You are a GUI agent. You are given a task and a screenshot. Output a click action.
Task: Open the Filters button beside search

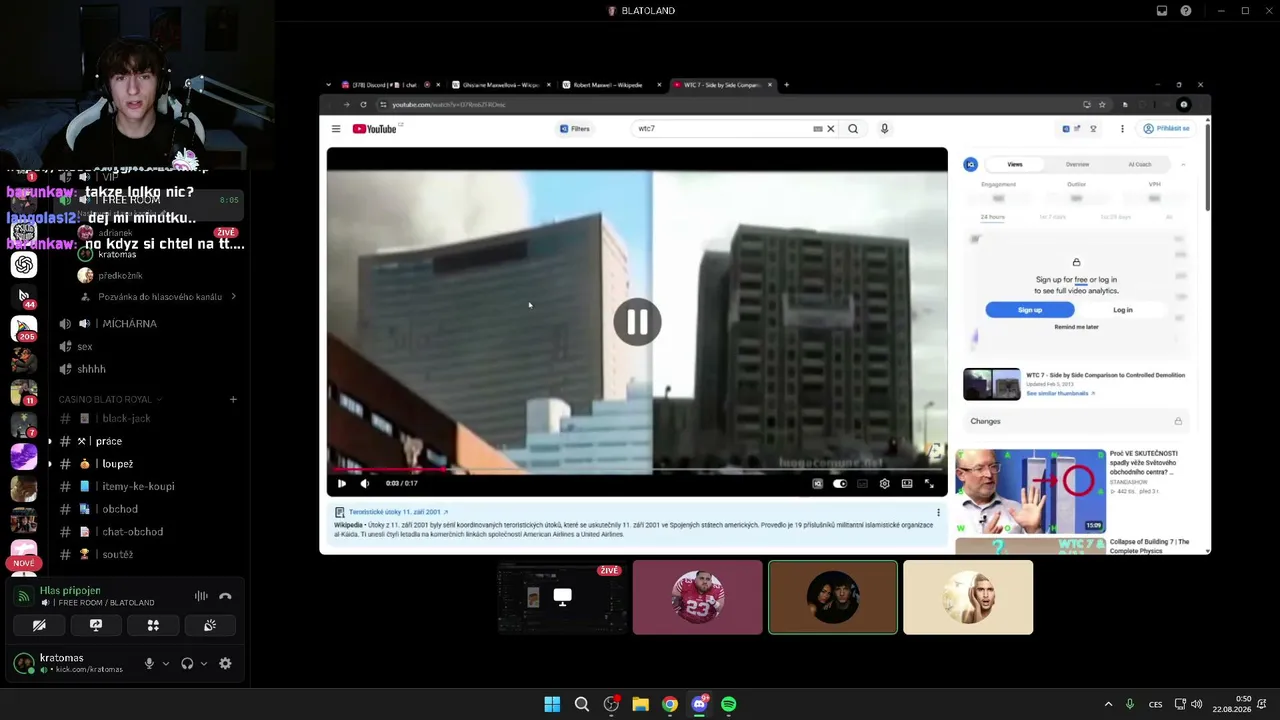coord(576,129)
